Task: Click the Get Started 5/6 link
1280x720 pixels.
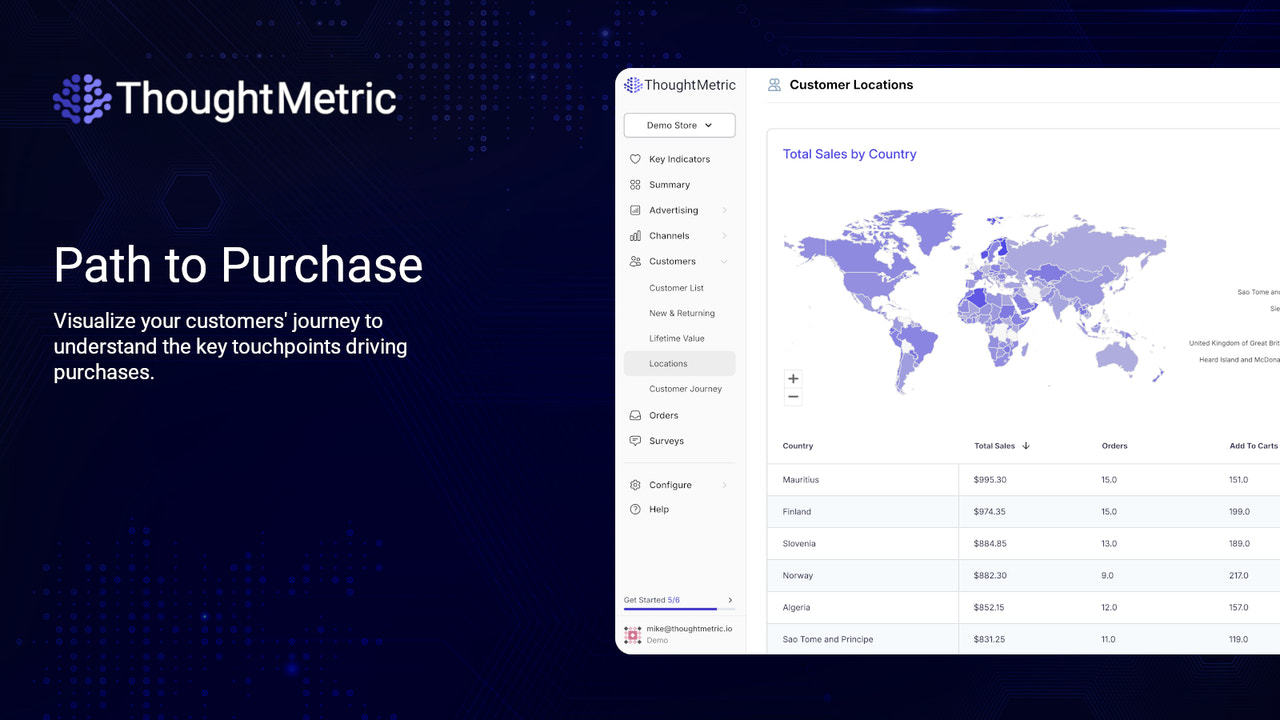Action: (x=650, y=598)
